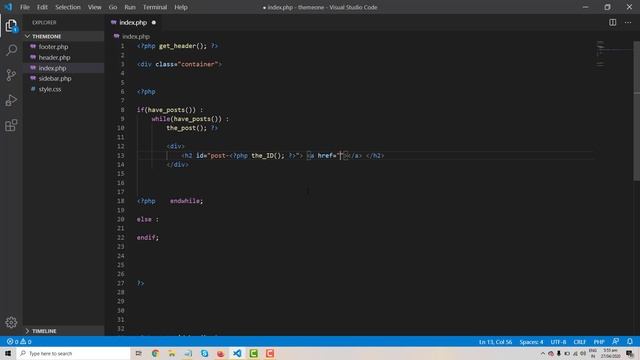Click the unsaved dot on index.php tab
This screenshot has height=360, width=640.
[x=154, y=22]
